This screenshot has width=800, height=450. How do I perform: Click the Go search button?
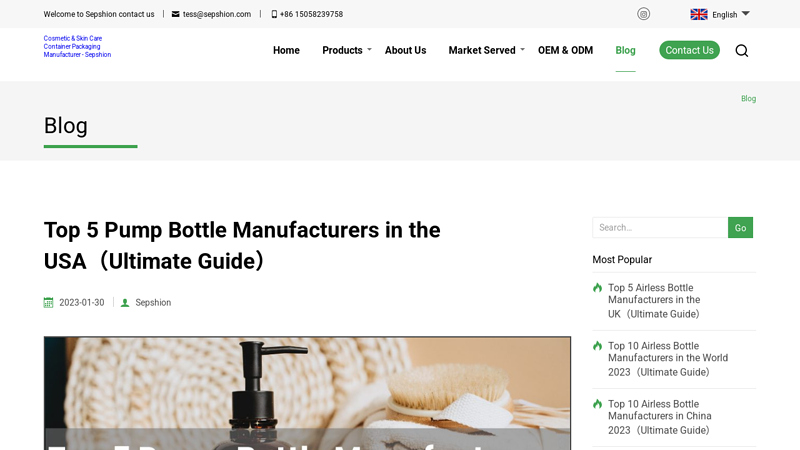point(740,228)
